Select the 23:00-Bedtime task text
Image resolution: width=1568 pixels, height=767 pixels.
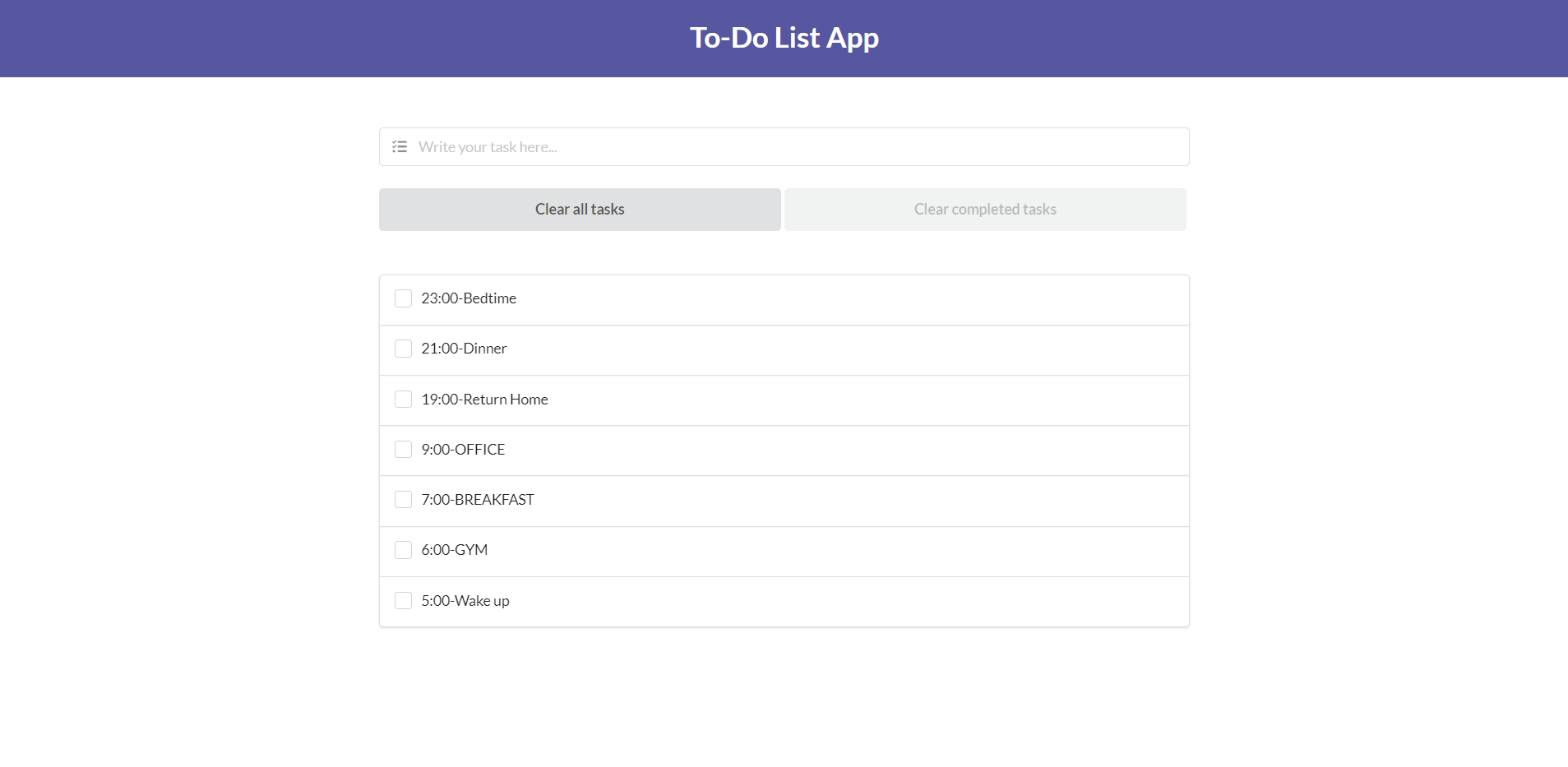468,298
